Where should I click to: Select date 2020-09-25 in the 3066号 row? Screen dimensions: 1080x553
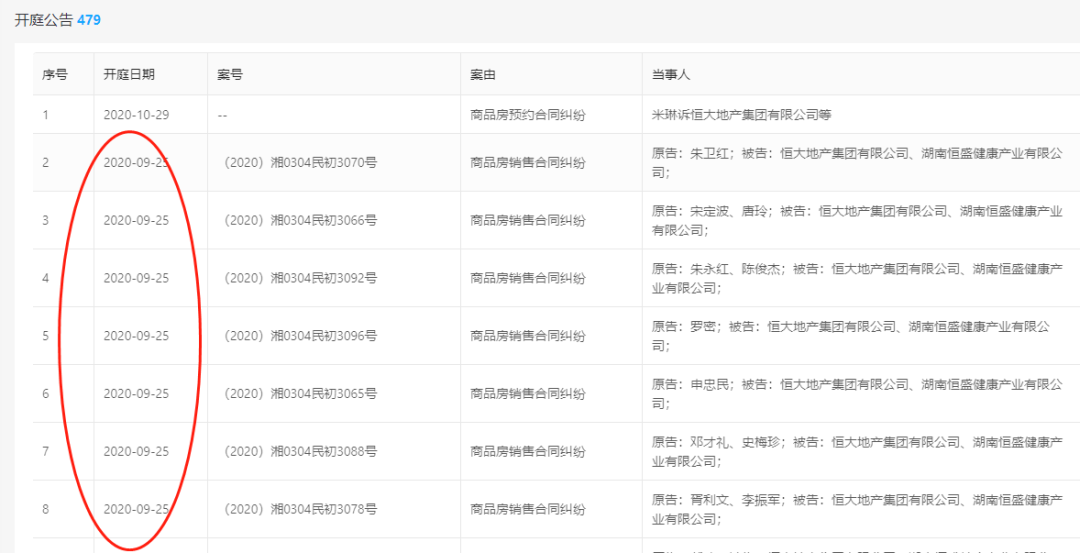[x=136, y=220]
